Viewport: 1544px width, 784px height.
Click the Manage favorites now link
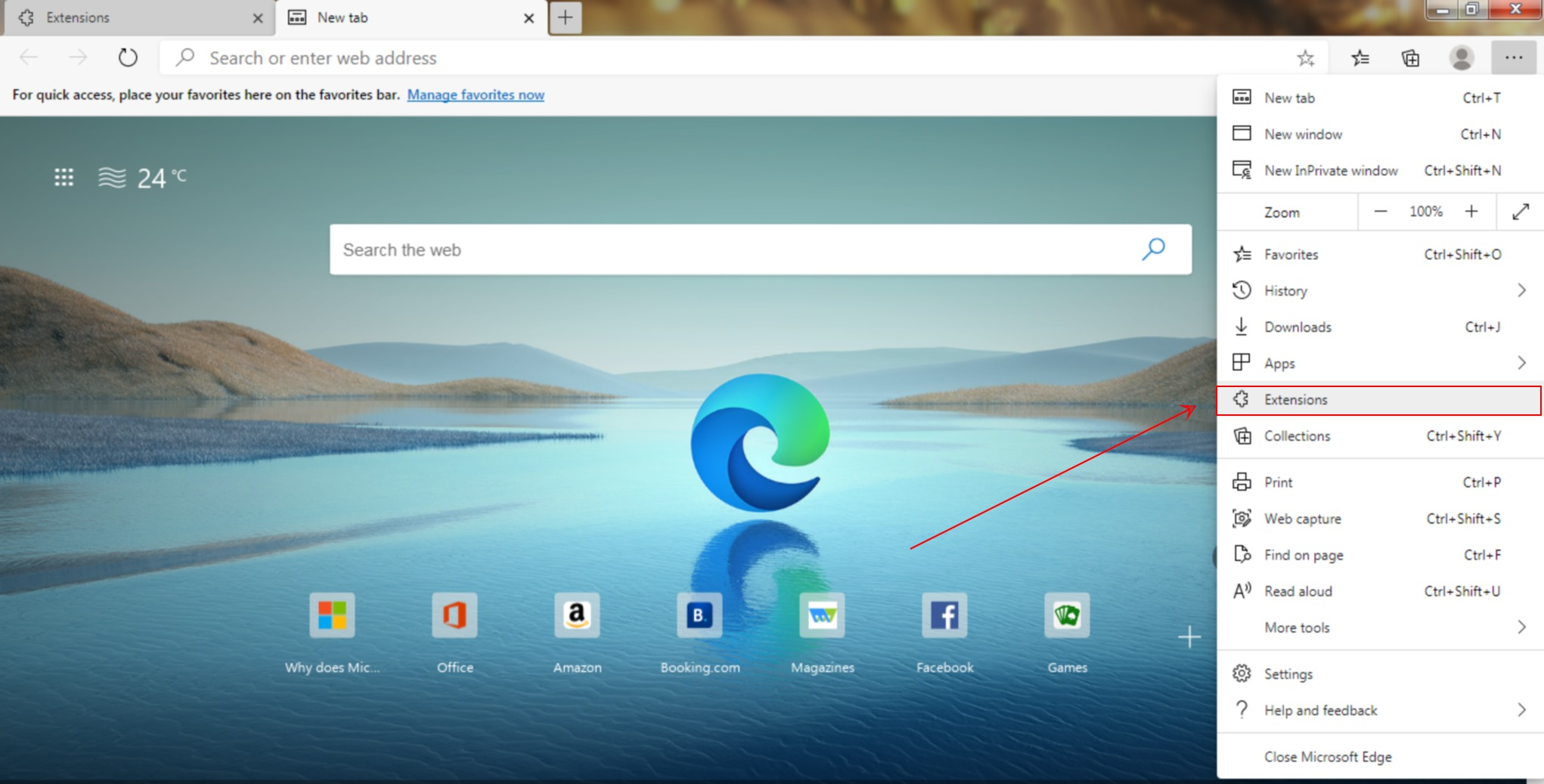click(475, 95)
